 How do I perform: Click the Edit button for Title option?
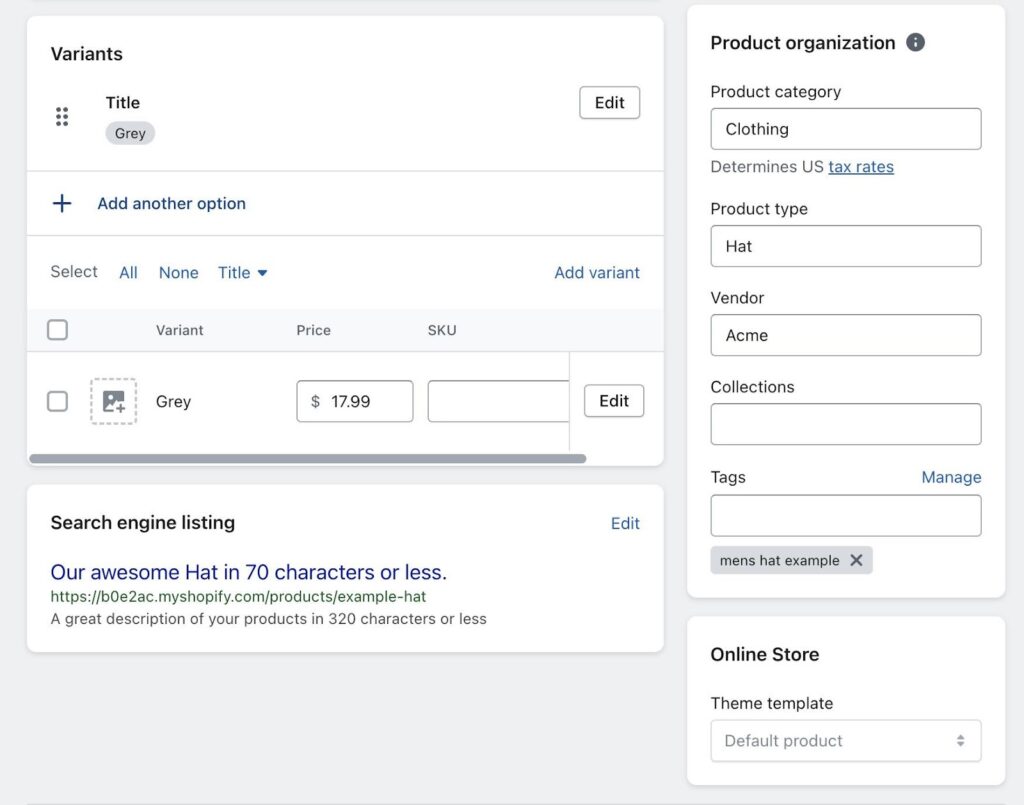[x=609, y=103]
